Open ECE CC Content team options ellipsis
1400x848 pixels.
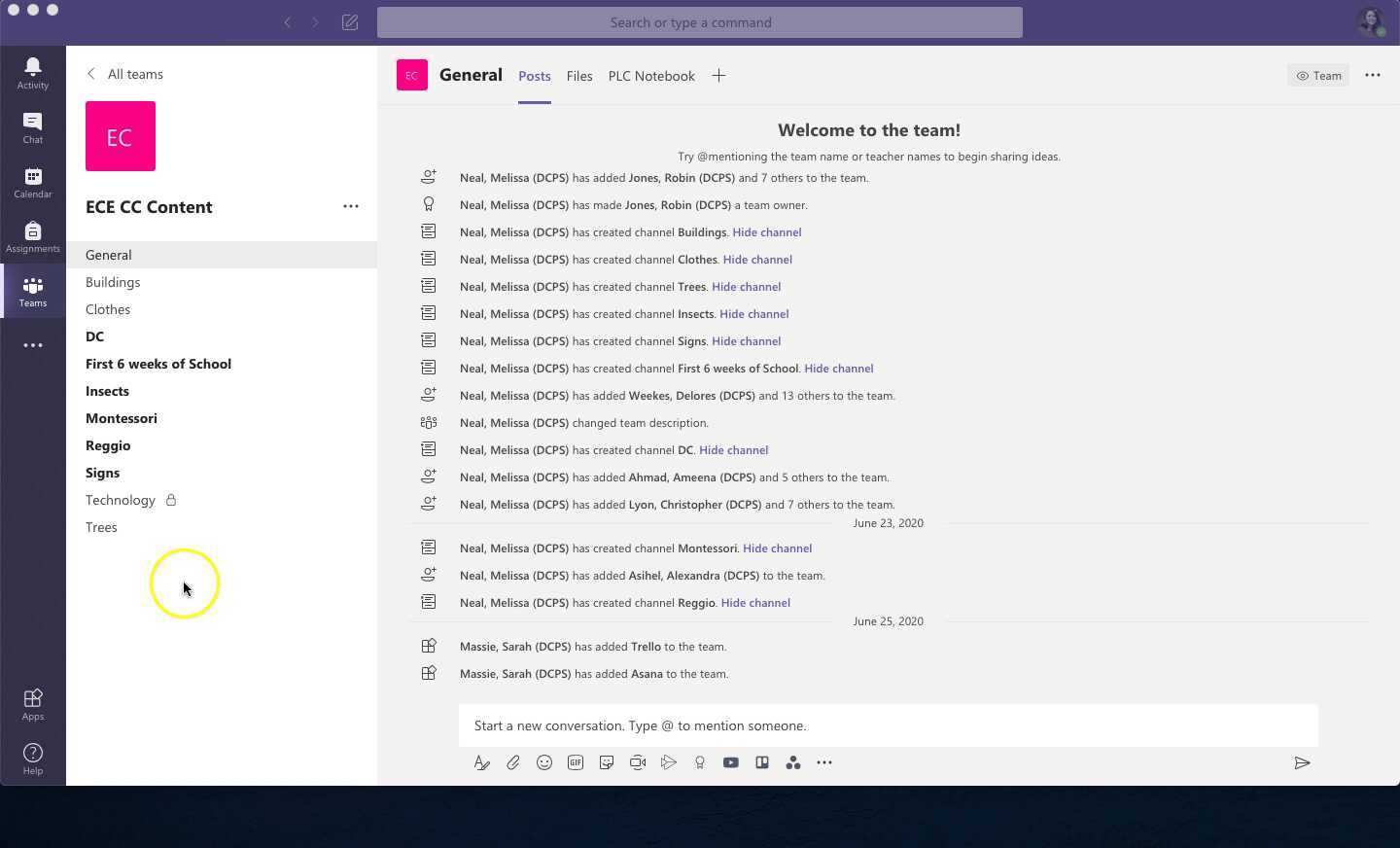pos(351,206)
